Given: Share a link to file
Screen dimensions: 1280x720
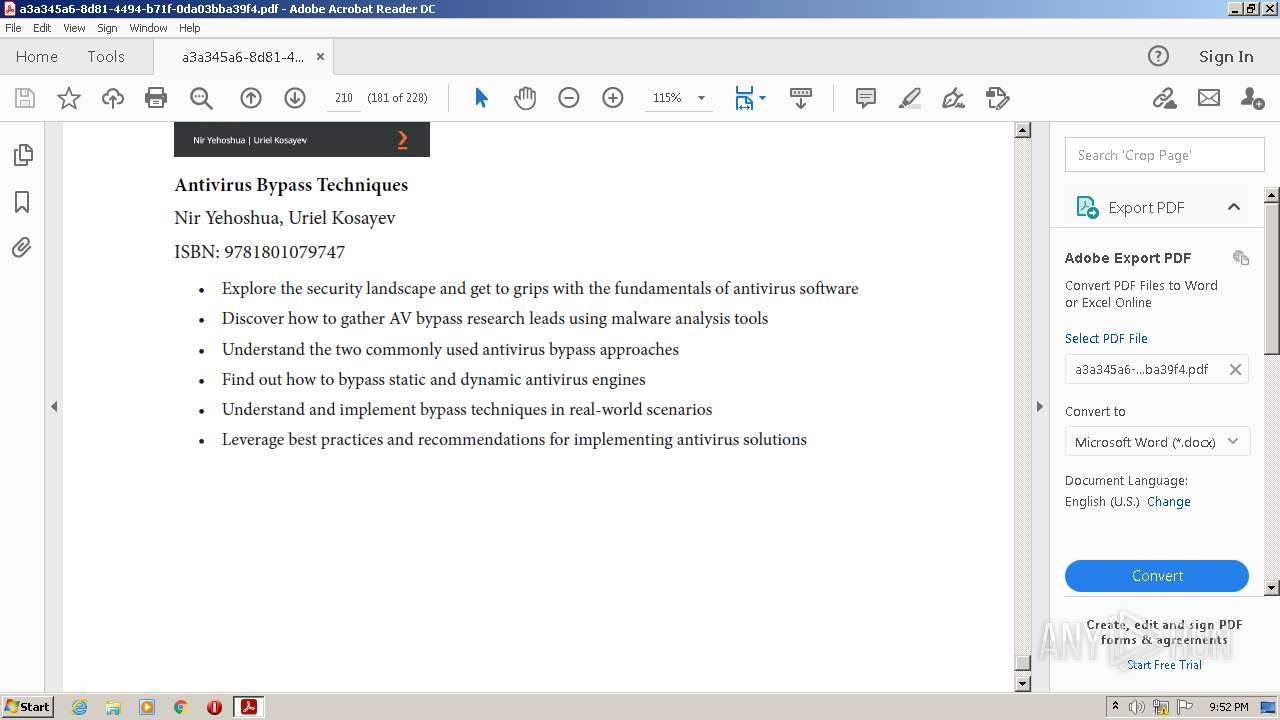Looking at the screenshot, I should [1164, 98].
